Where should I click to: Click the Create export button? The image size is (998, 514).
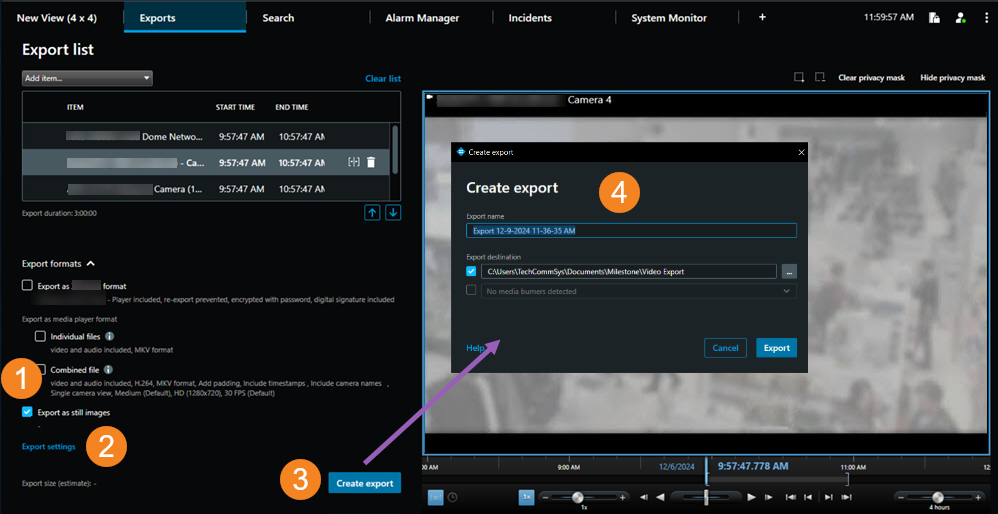(x=364, y=483)
